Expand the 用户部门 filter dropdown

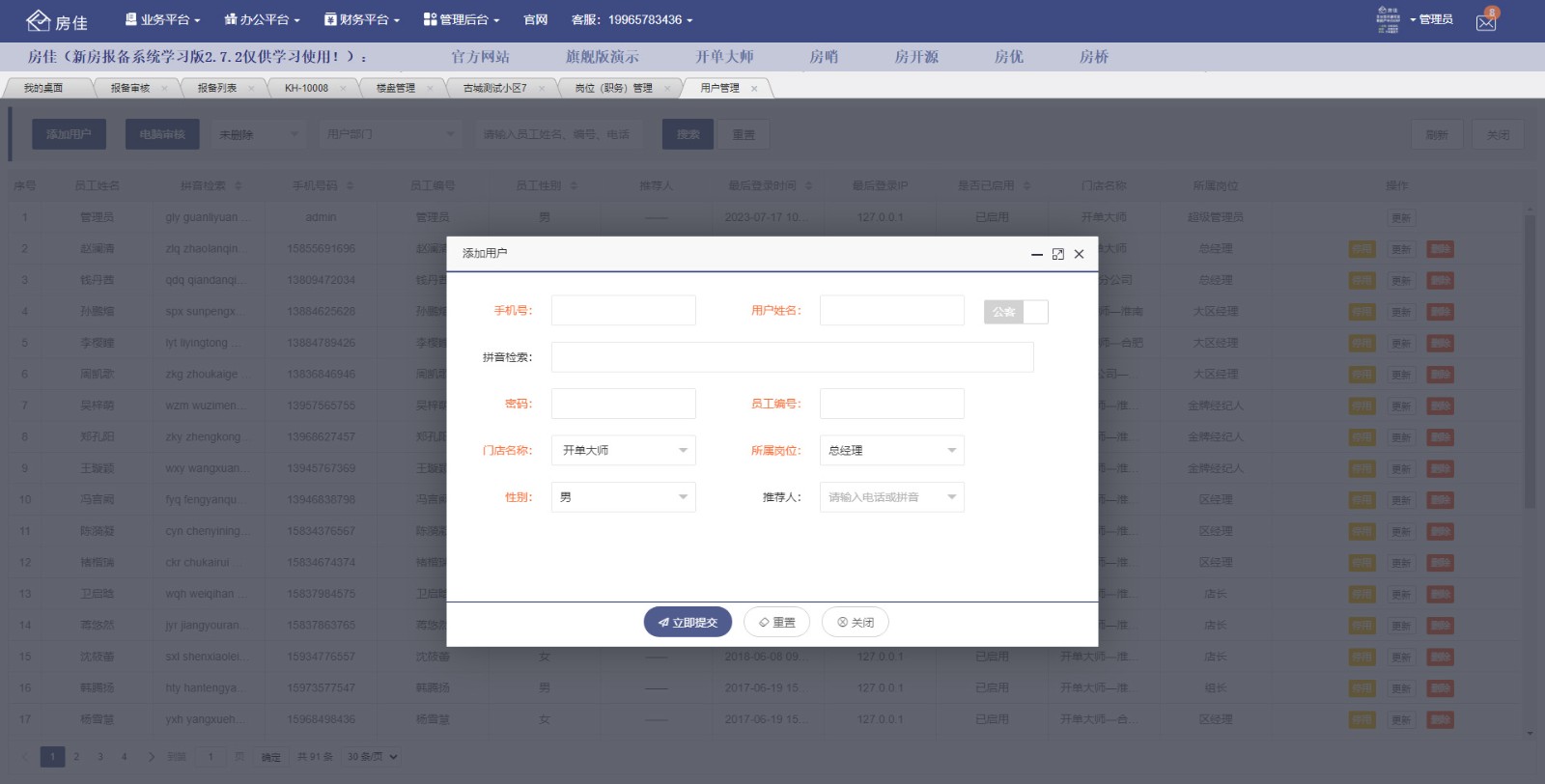click(x=389, y=135)
